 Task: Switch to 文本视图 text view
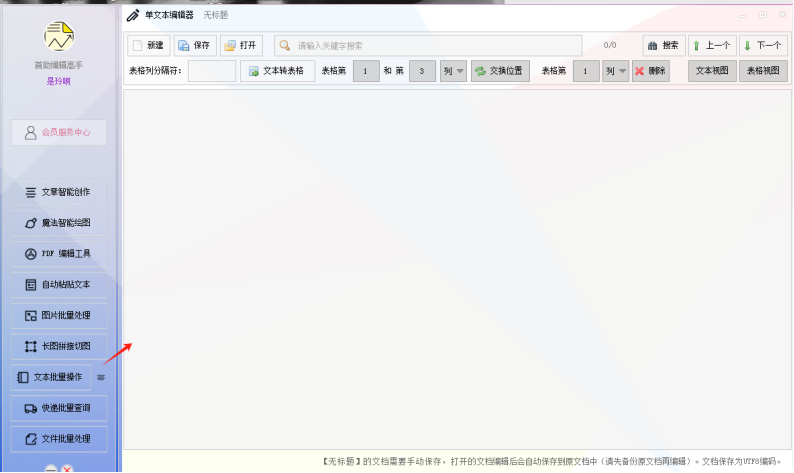(712, 71)
